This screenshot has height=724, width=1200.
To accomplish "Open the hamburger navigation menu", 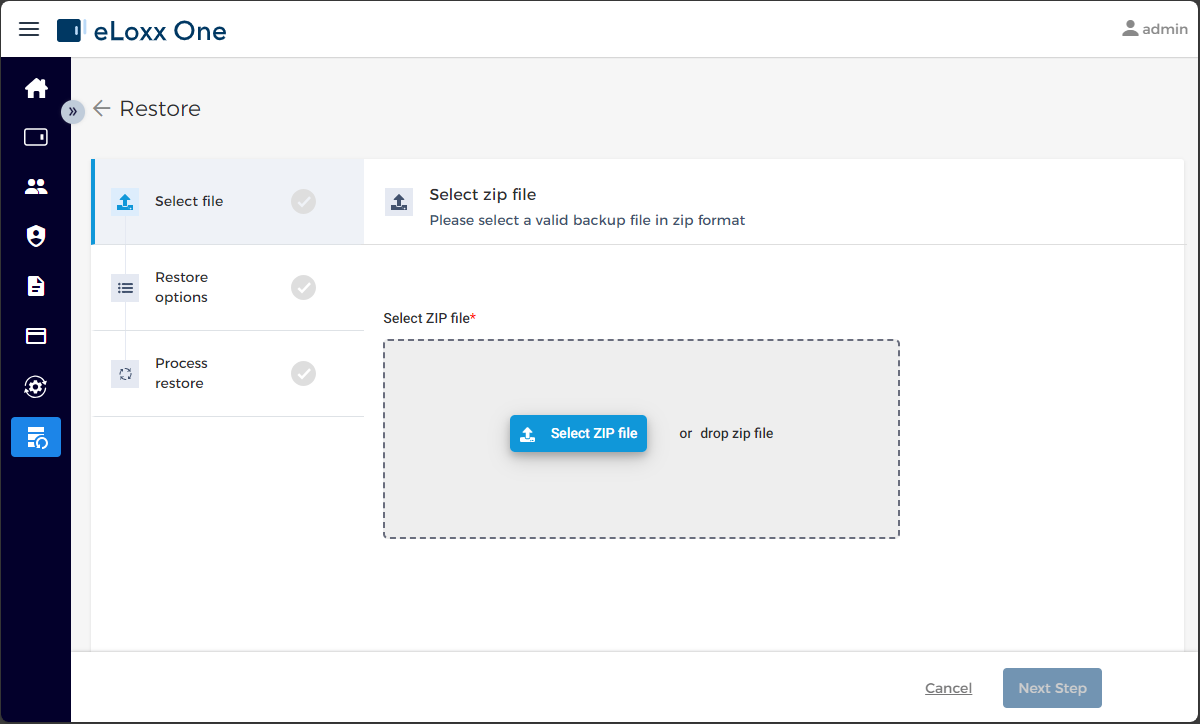I will click(29, 29).
